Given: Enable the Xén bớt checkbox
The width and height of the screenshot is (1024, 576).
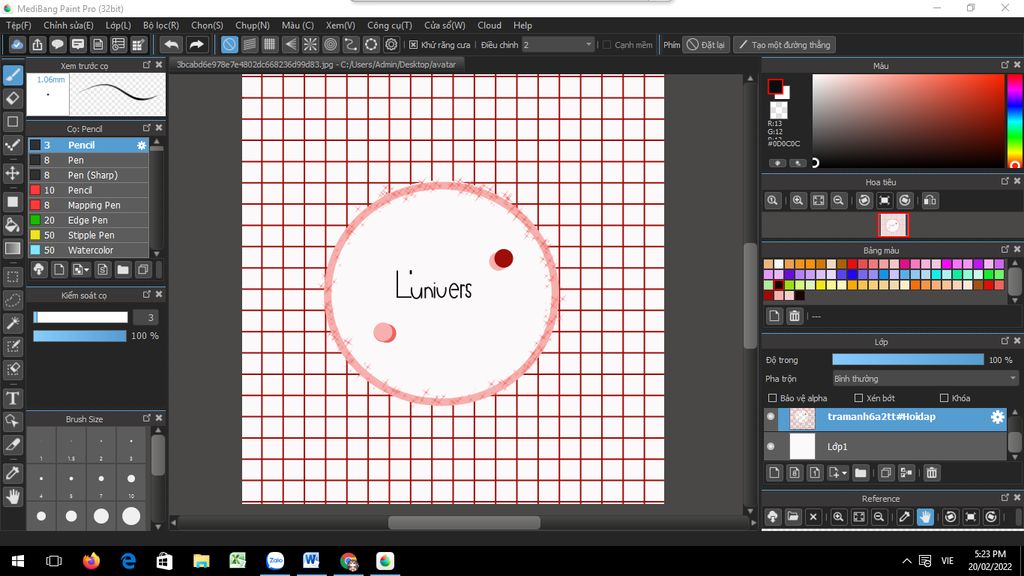Looking at the screenshot, I should point(859,398).
